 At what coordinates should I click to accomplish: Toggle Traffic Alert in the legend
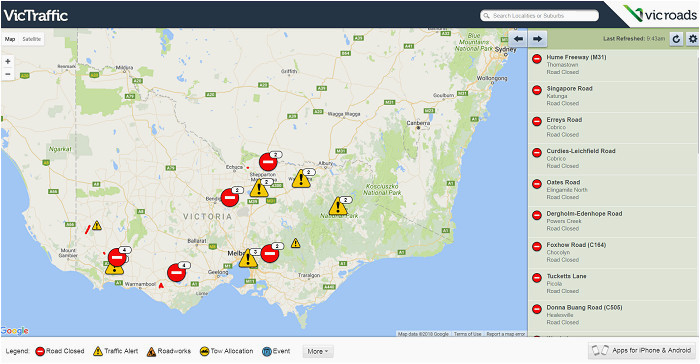[116, 351]
